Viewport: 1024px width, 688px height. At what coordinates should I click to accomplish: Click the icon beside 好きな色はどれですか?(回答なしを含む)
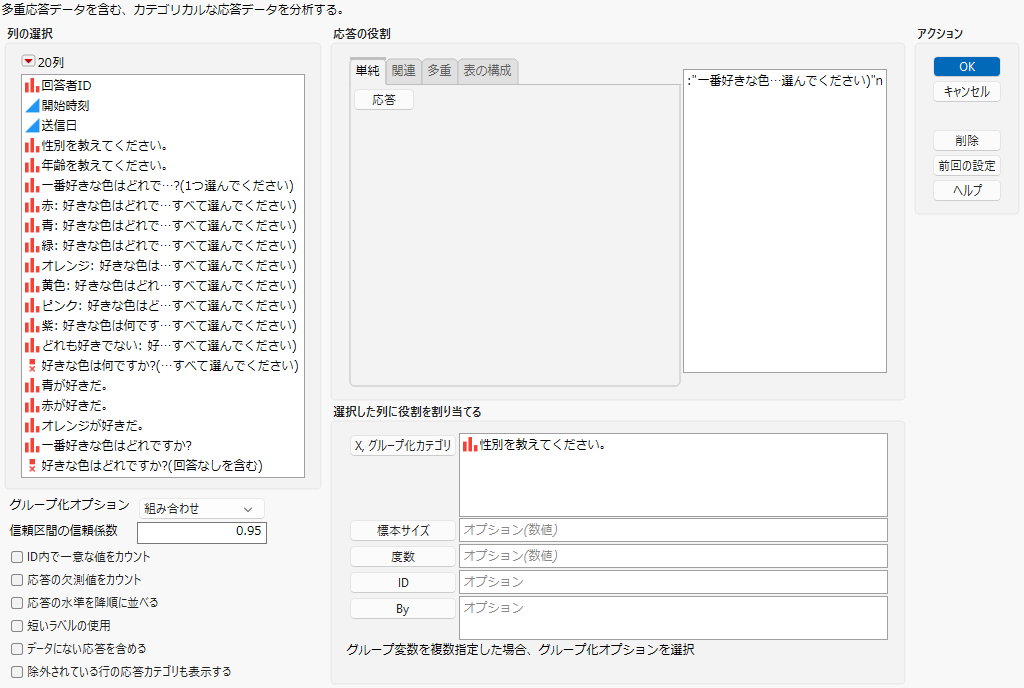click(x=32, y=465)
